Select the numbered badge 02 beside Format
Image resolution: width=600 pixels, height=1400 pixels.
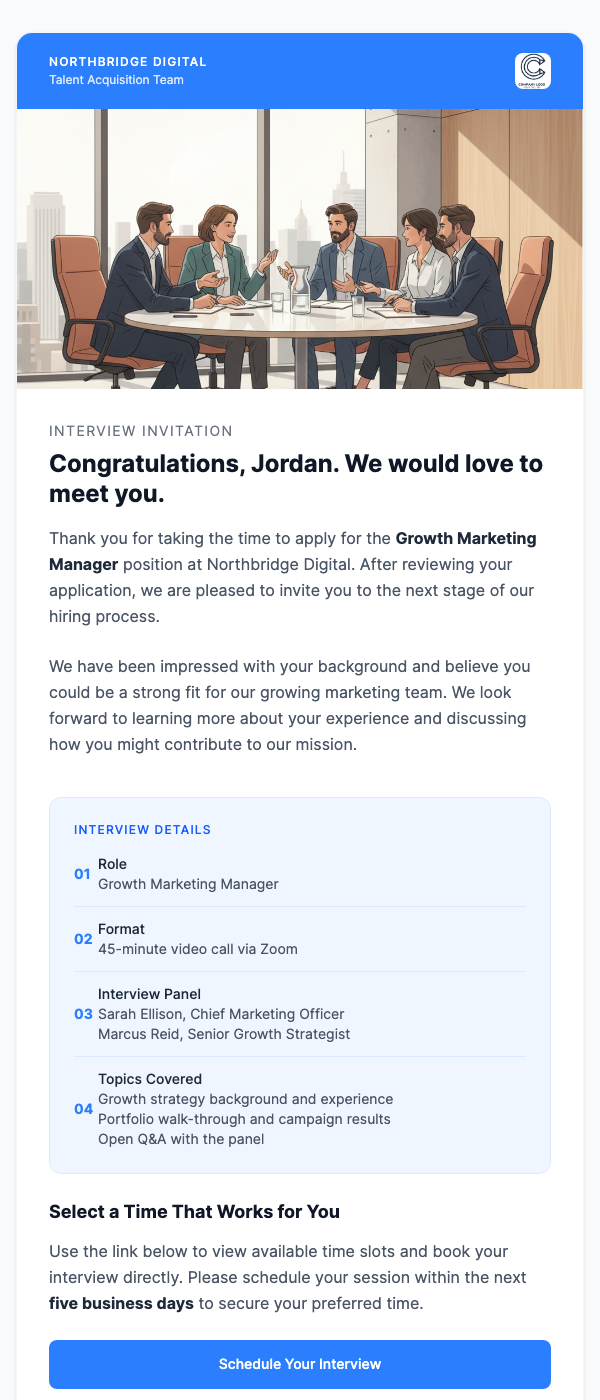coord(83,939)
